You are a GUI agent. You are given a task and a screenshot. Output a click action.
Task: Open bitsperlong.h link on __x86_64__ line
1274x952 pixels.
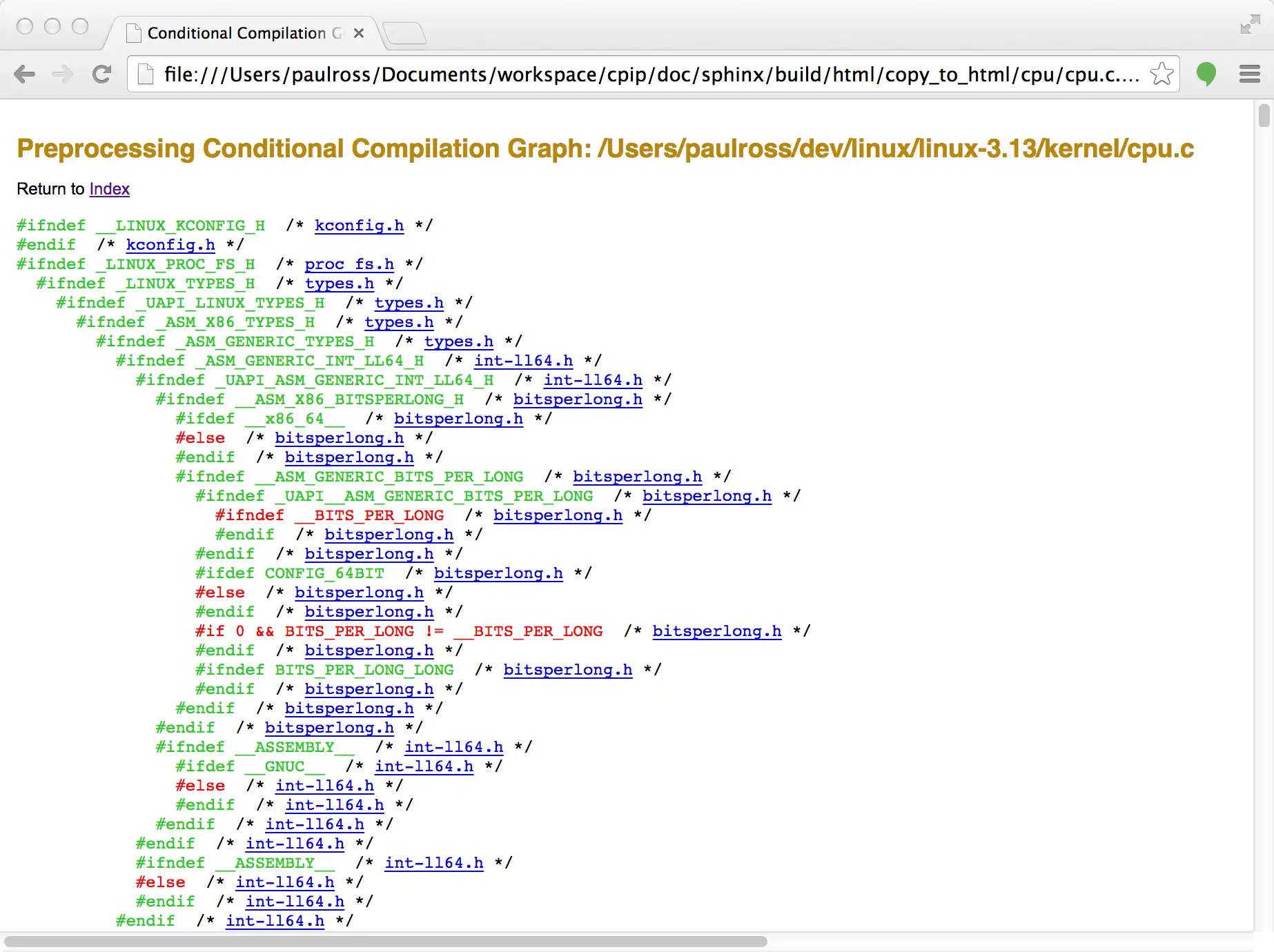point(458,419)
